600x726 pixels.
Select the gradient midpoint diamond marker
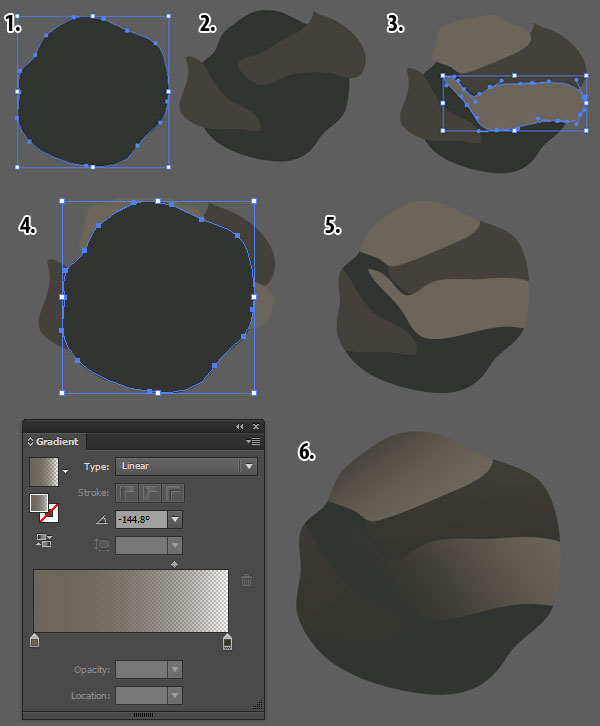click(175, 564)
